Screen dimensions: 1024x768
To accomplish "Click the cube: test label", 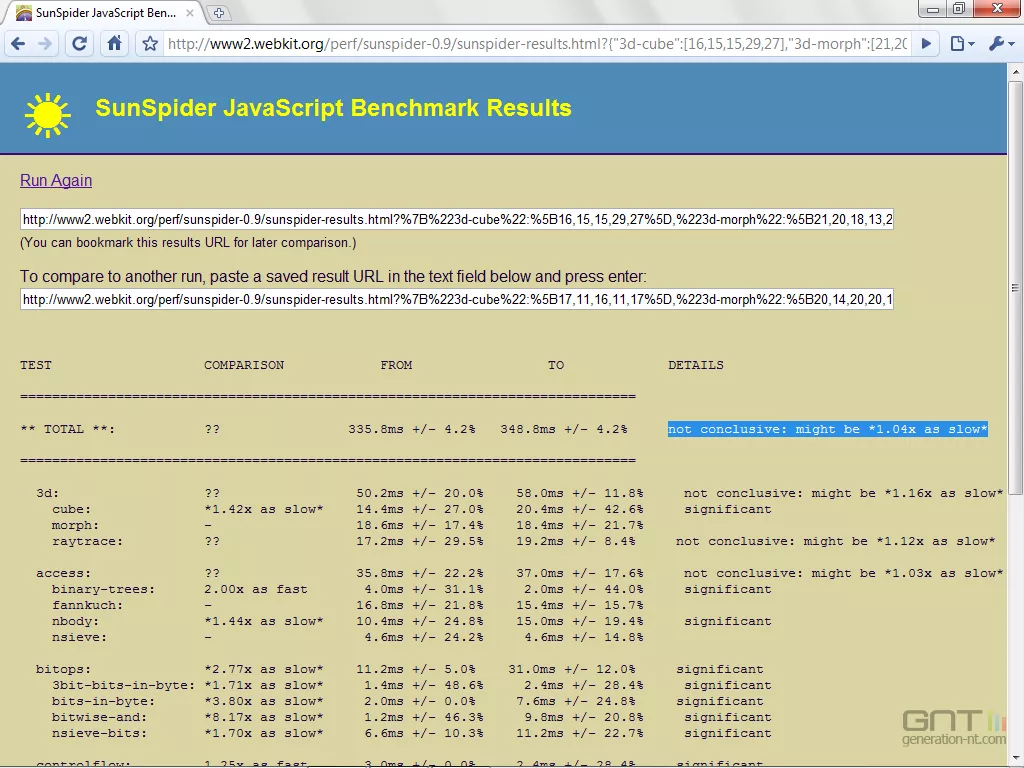I will (72, 509).
